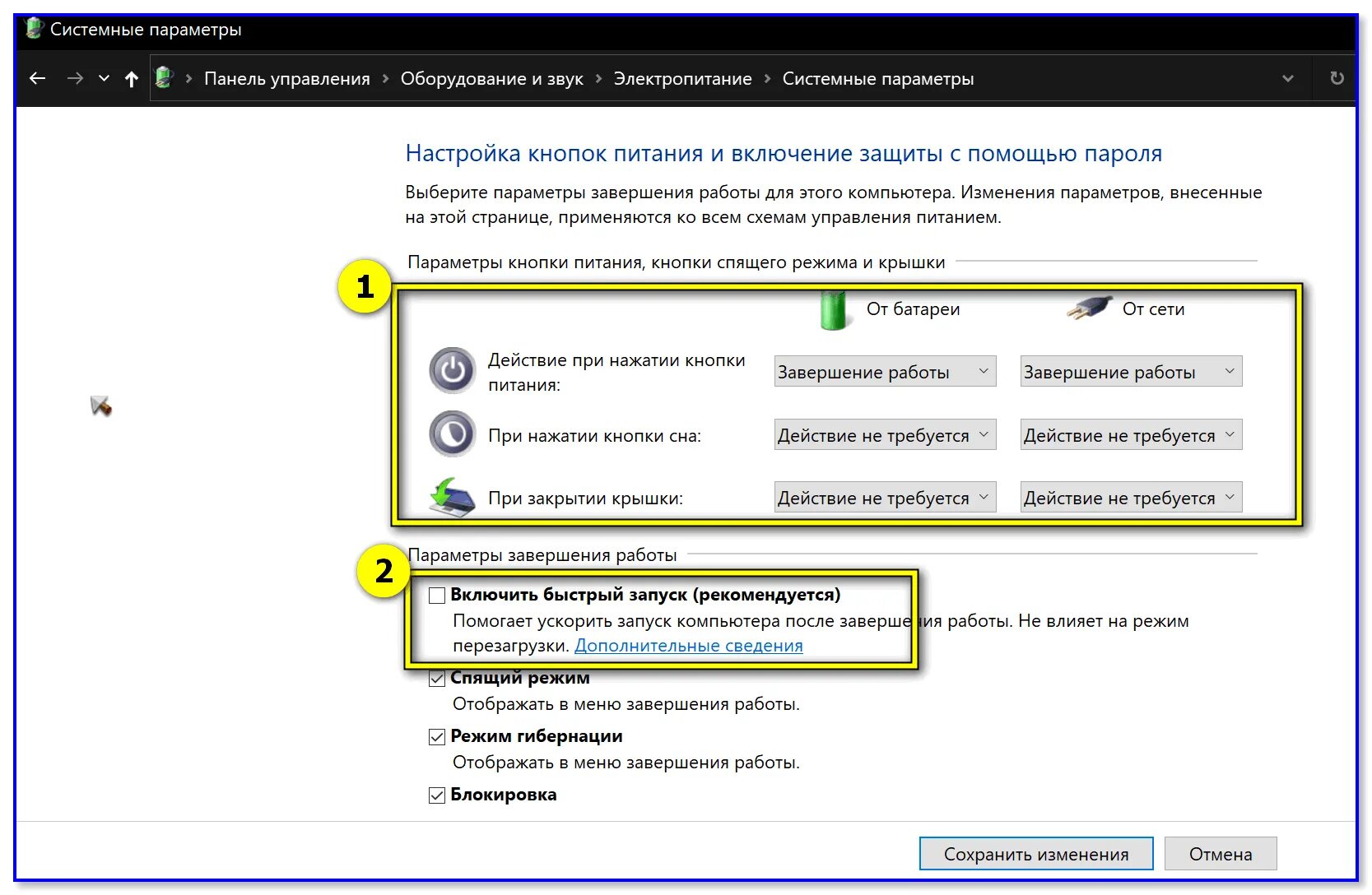The image size is (1372, 895).
Task: Click green battery icon next to От батареи
Action: click(833, 310)
